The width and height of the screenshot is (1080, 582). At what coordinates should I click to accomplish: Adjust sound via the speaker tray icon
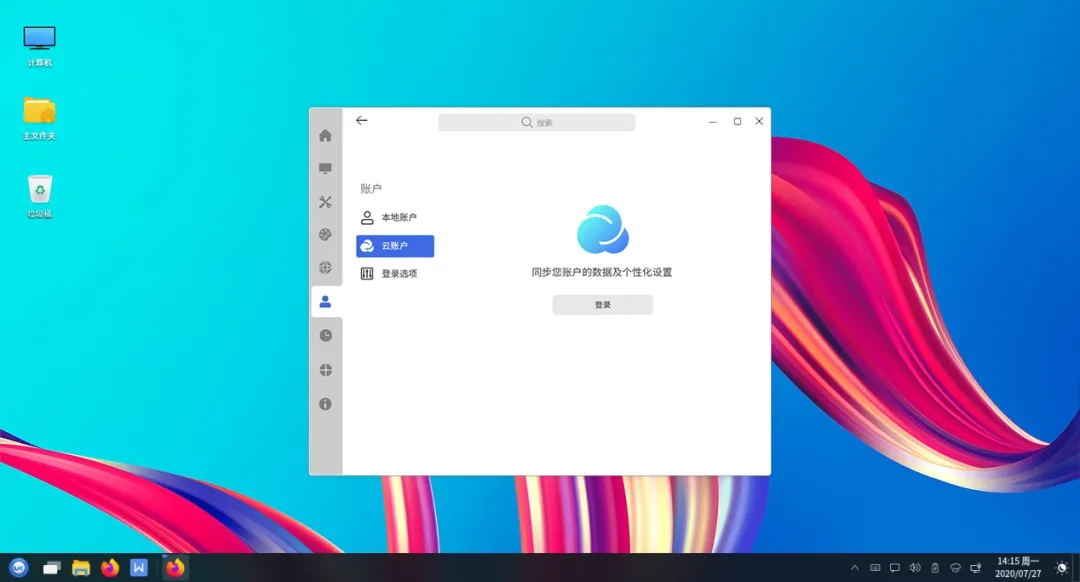click(x=915, y=566)
